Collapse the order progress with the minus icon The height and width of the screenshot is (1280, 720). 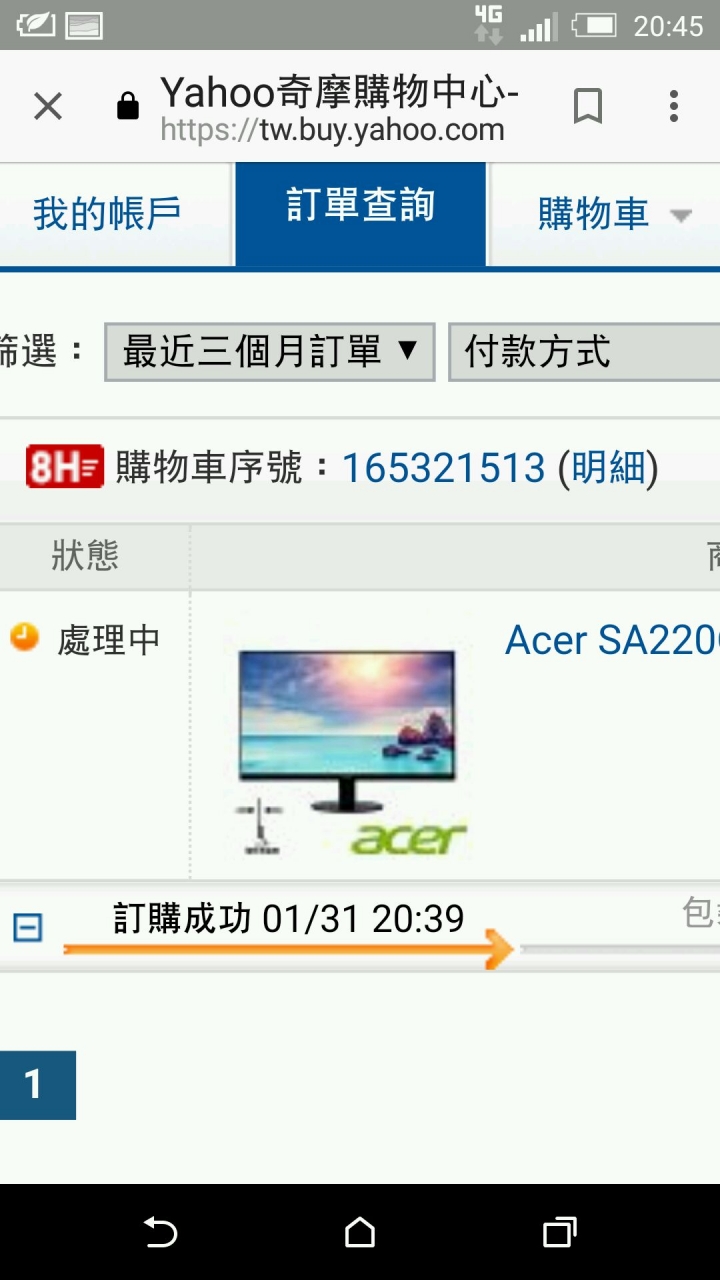point(28,928)
